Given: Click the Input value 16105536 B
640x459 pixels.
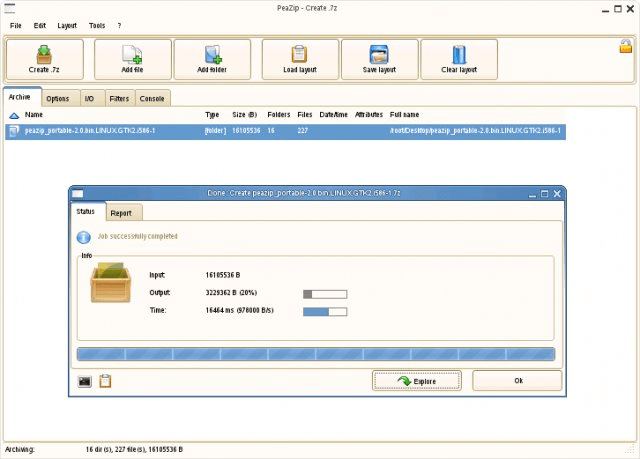Looking at the screenshot, I should (223, 275).
